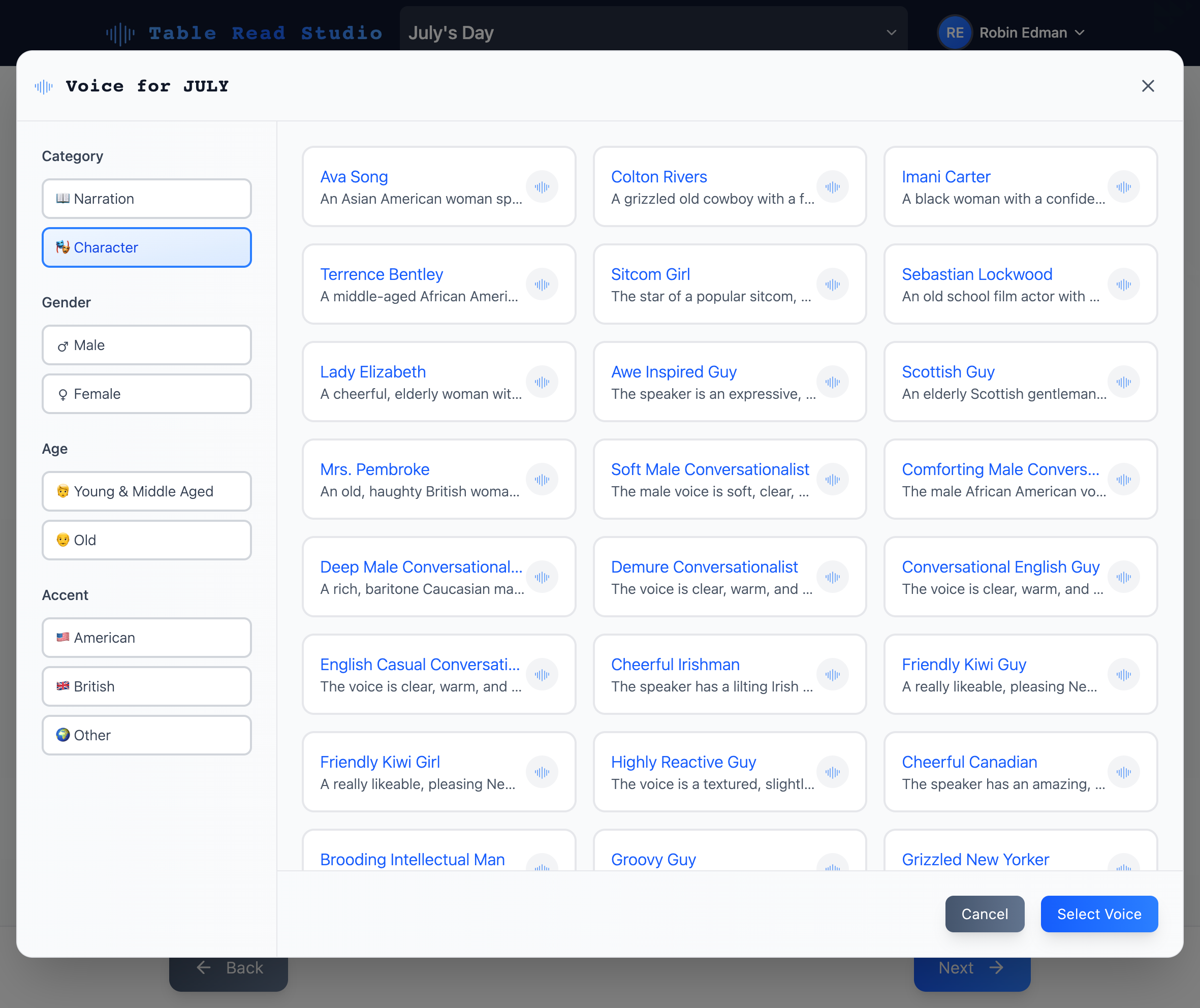Select the Character category tab

tap(146, 247)
